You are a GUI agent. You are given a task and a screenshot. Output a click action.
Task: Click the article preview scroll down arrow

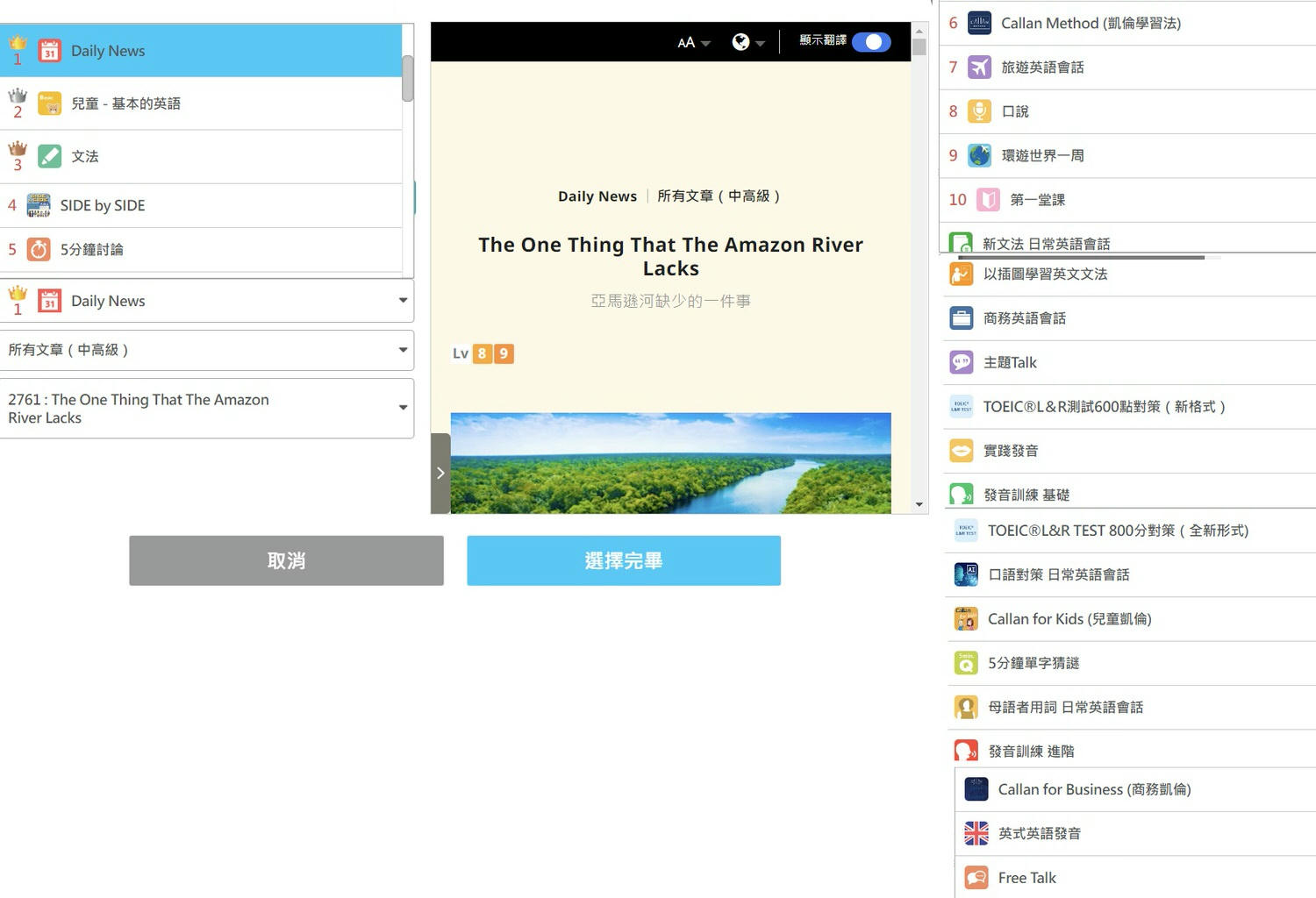[x=919, y=504]
